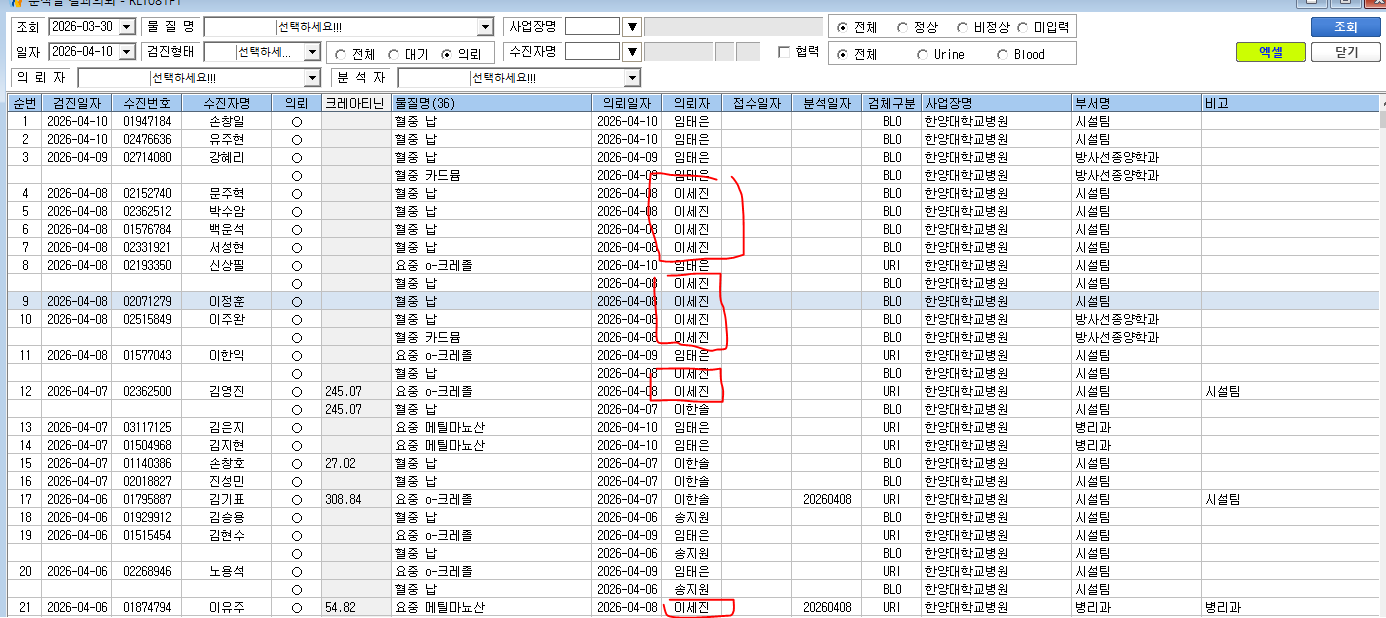Open the 분석자 selection dropdown
Viewport: 1386px width, 618px height.
(x=631, y=78)
